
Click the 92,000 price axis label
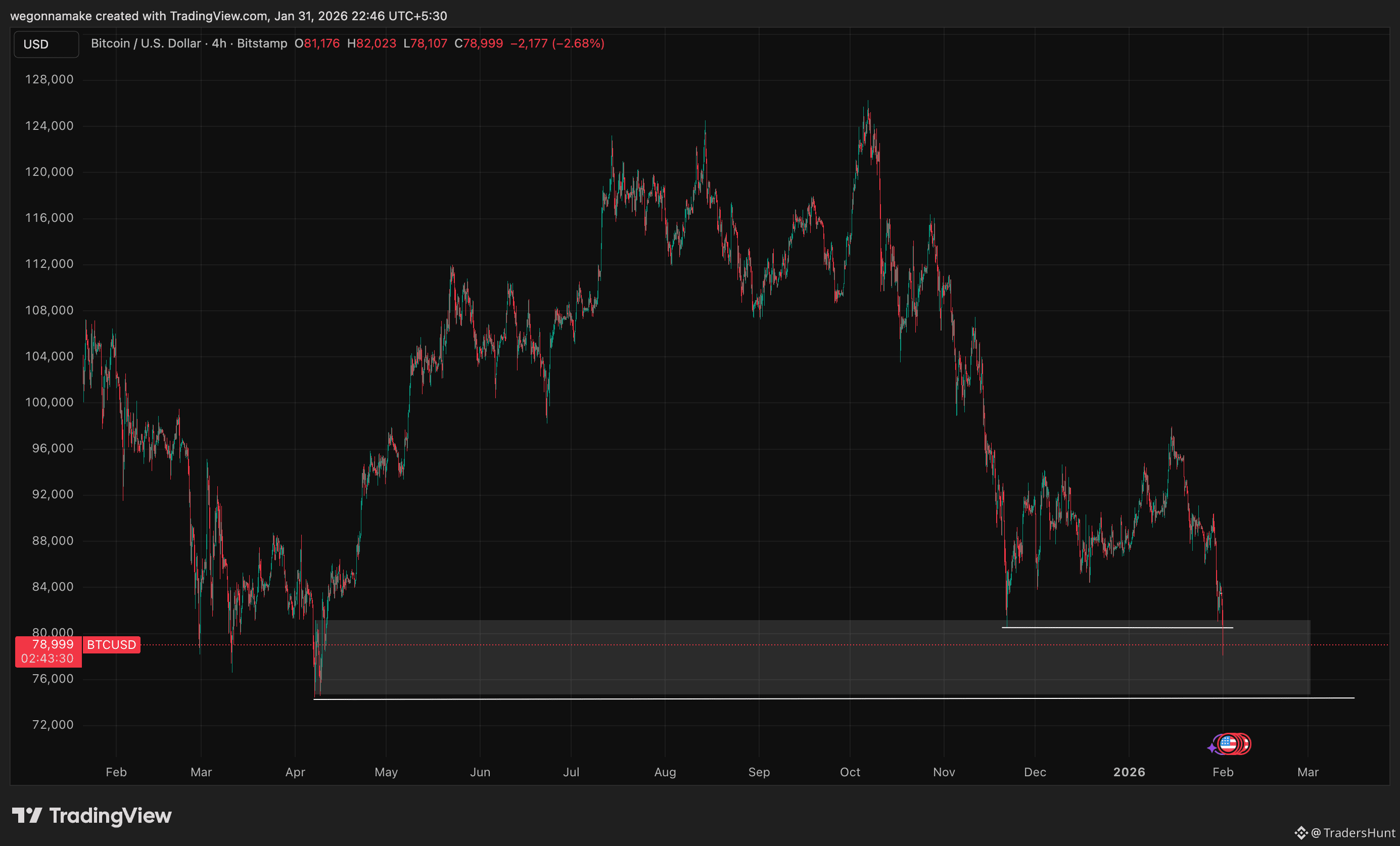click(53, 495)
